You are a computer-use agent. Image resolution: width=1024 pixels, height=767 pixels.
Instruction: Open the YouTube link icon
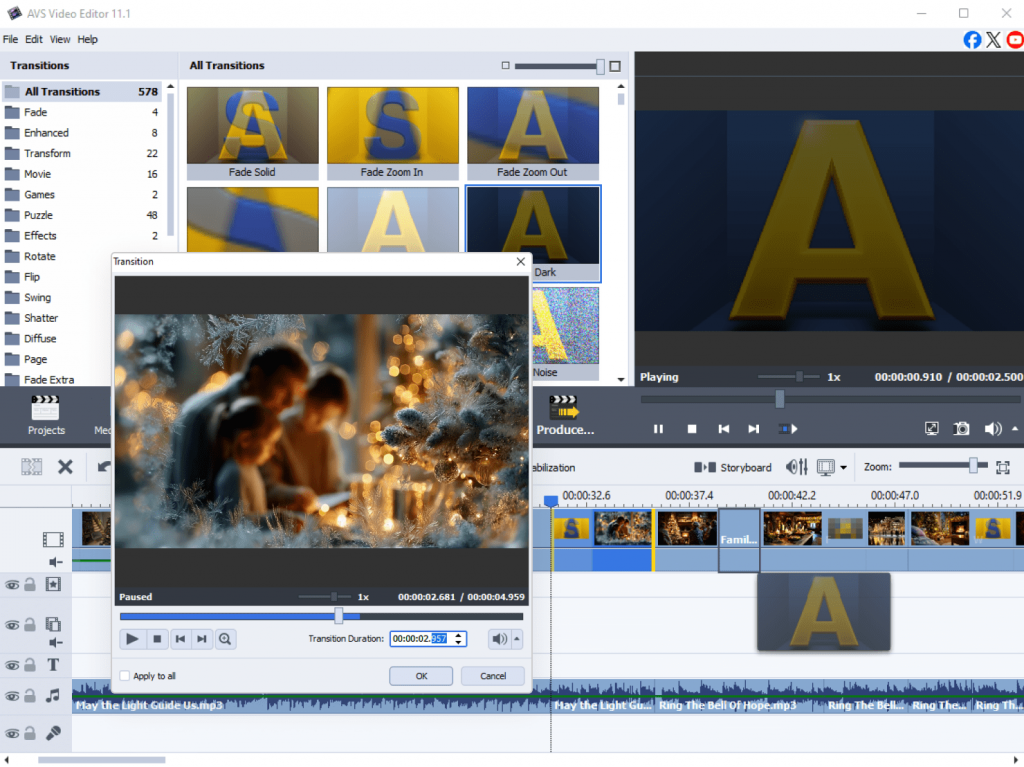click(x=1015, y=40)
